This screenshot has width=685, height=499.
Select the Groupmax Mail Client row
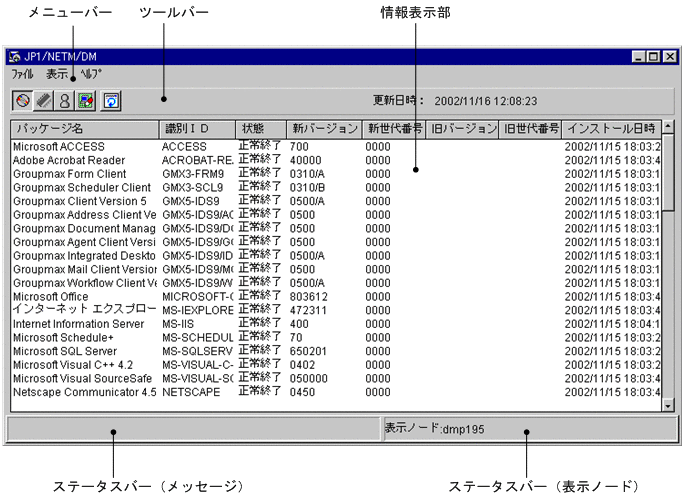click(x=336, y=269)
